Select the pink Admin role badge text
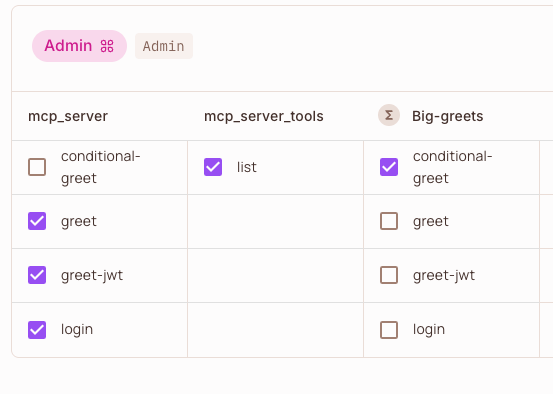Image resolution: width=553 pixels, height=394 pixels. tap(68, 46)
